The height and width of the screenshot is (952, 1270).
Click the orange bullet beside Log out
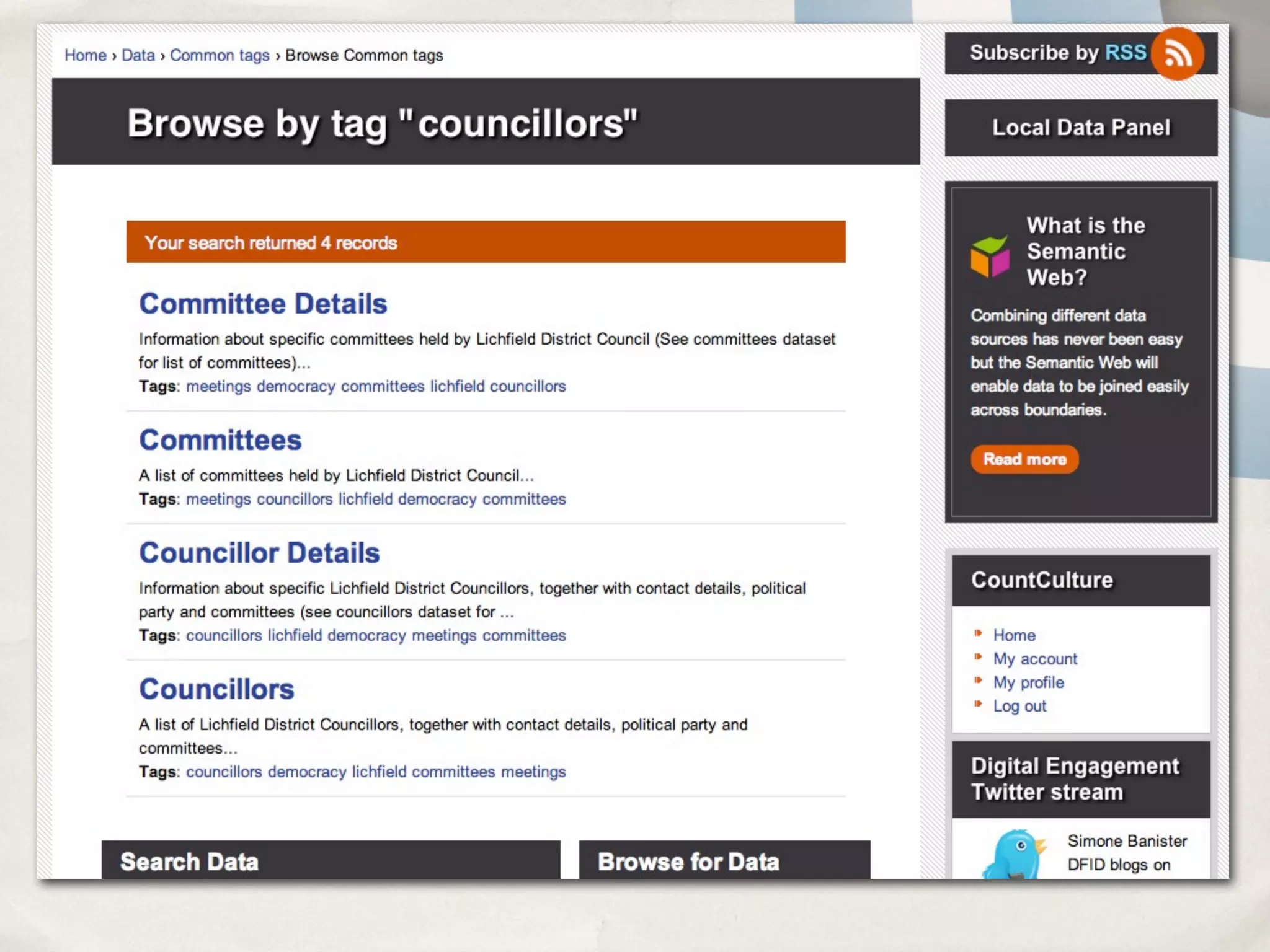(978, 704)
